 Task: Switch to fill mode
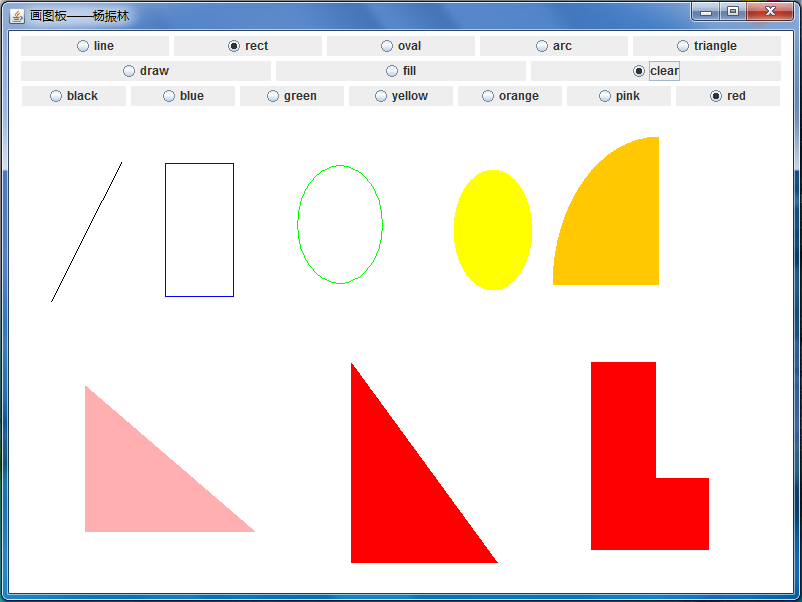point(401,71)
